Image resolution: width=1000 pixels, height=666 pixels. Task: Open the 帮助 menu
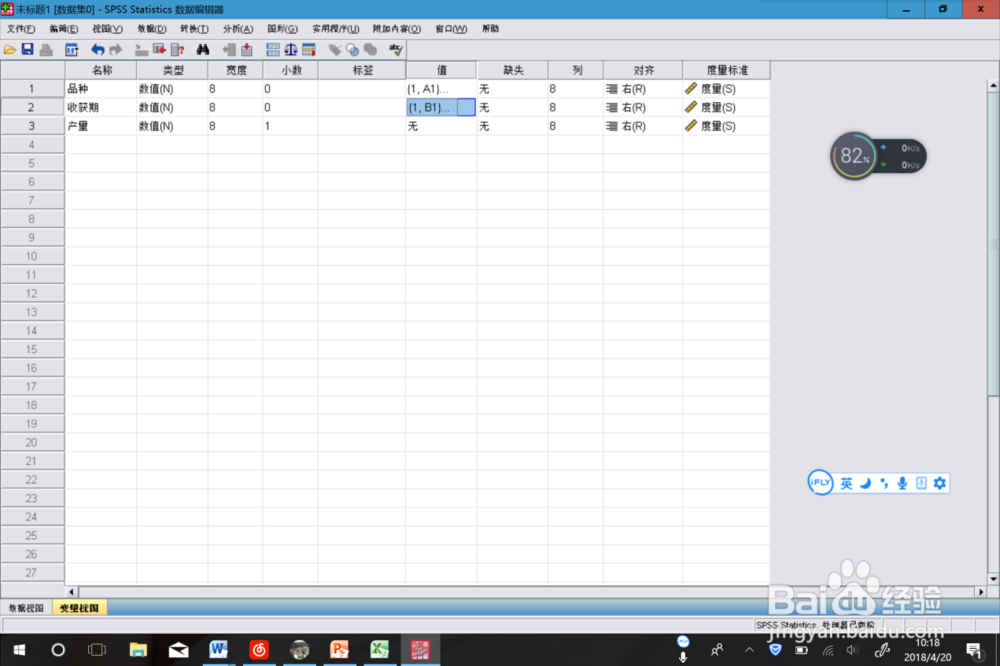point(490,29)
